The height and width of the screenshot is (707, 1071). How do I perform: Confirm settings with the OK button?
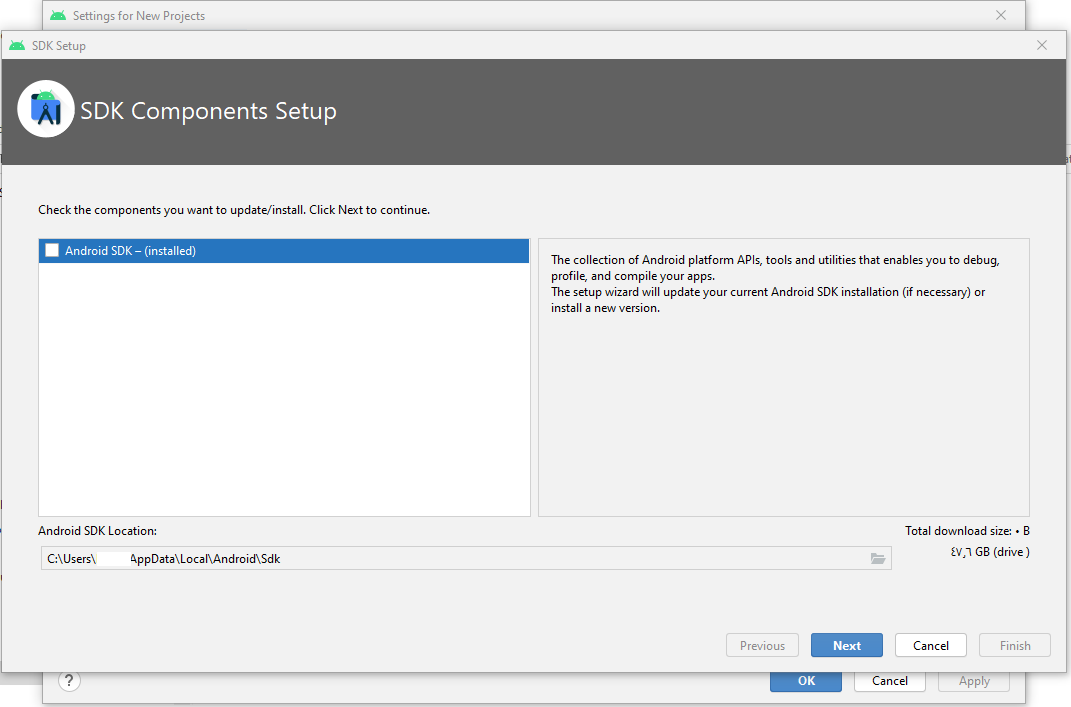click(x=806, y=681)
